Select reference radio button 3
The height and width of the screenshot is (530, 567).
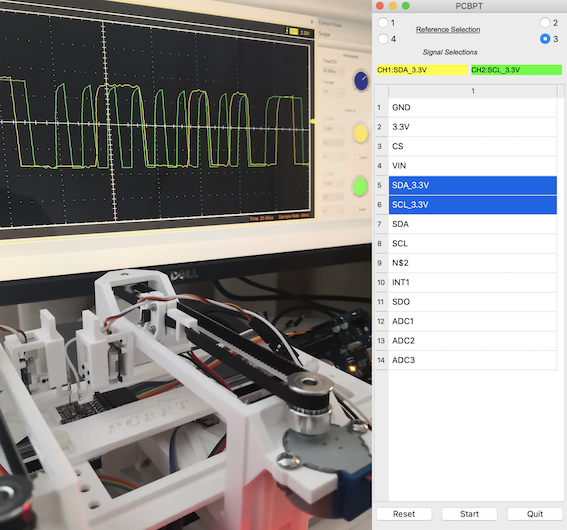(x=545, y=39)
